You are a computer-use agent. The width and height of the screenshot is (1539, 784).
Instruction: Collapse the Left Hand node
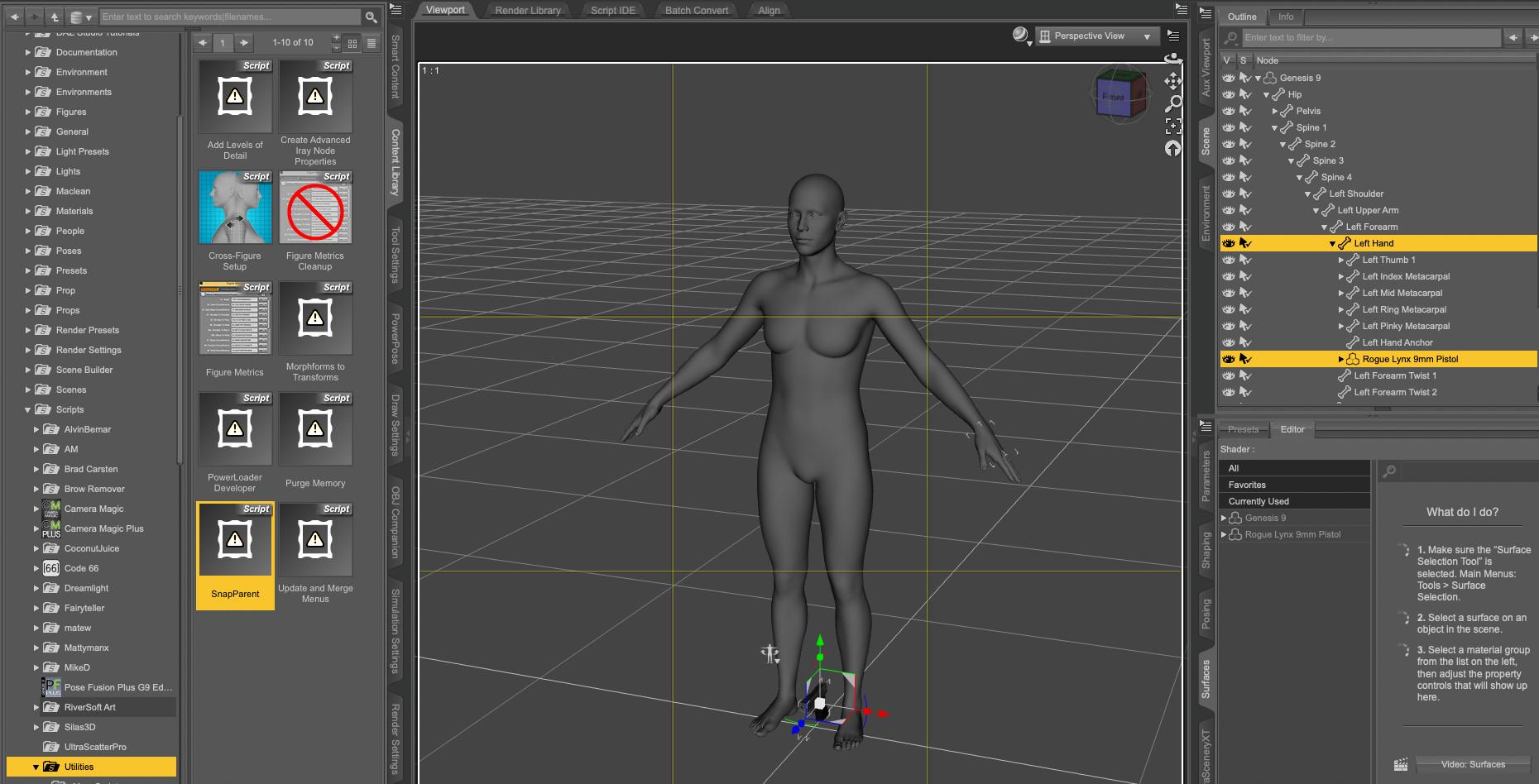(x=1332, y=244)
